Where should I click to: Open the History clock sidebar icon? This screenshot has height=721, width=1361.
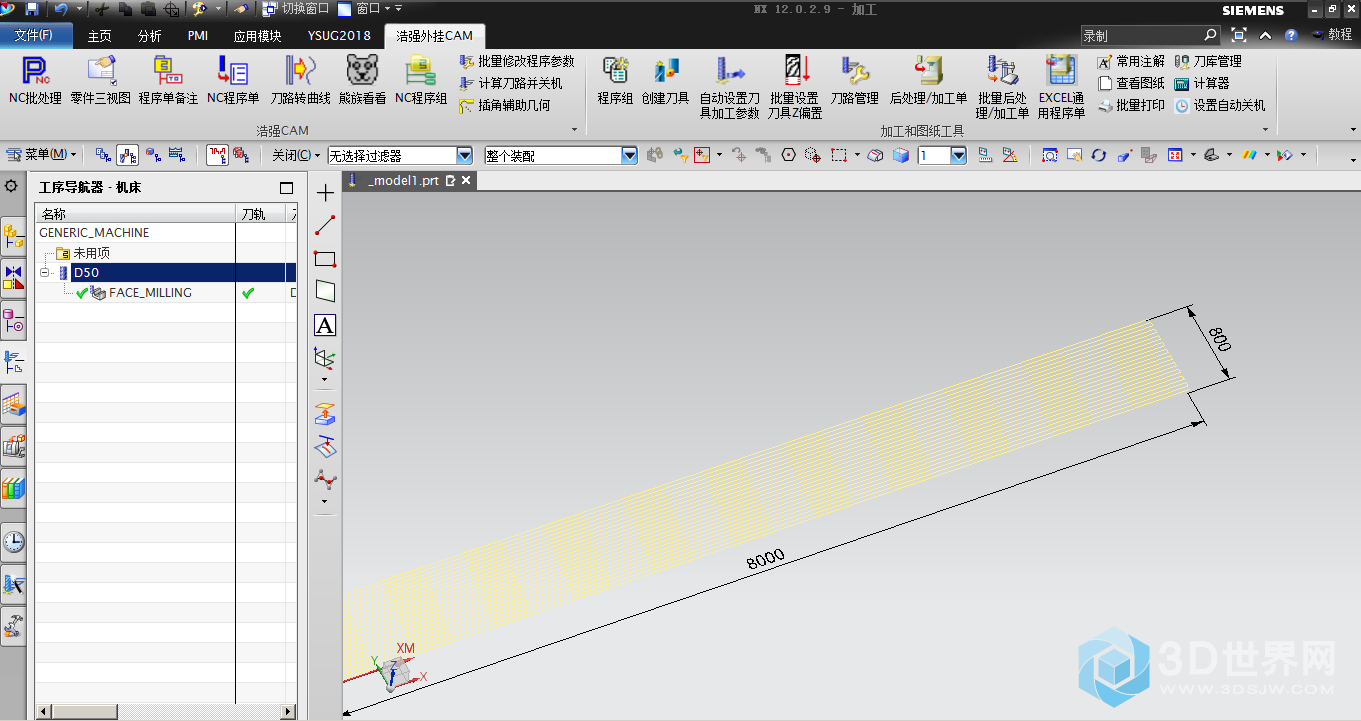click(14, 542)
